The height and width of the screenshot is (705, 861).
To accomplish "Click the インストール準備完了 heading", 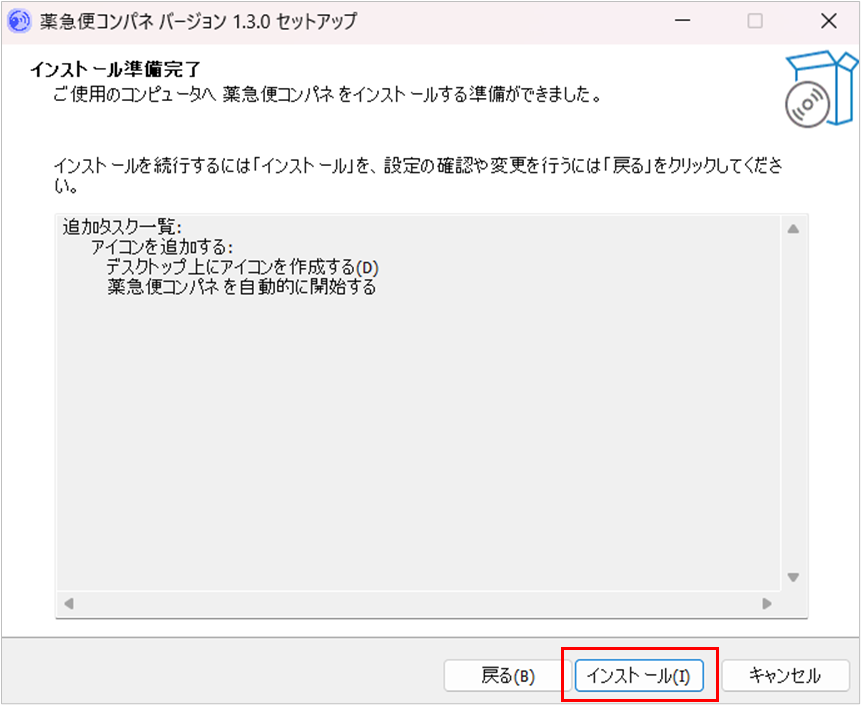I will coord(115,70).
